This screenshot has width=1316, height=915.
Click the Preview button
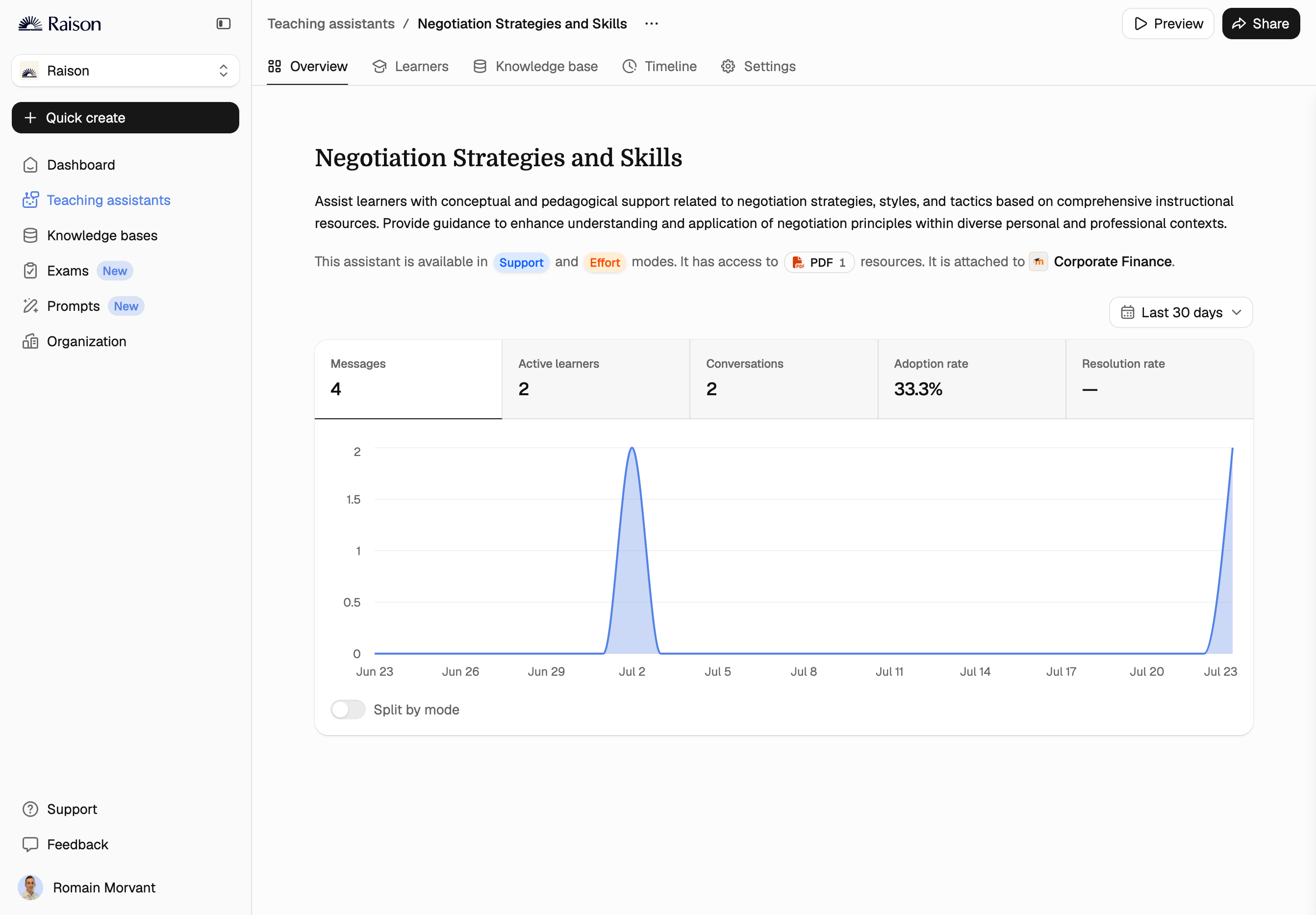pyautogui.click(x=1168, y=24)
